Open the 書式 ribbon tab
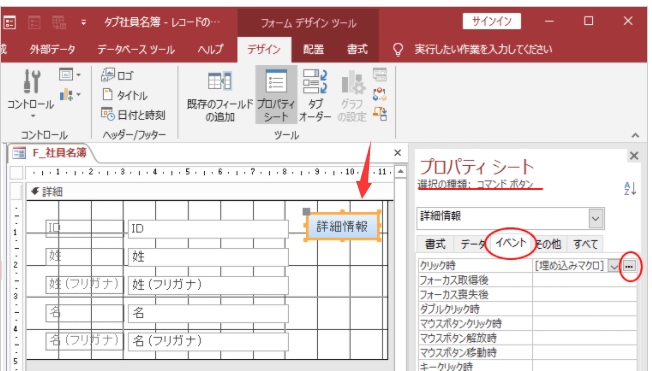652x371 pixels. tap(357, 49)
